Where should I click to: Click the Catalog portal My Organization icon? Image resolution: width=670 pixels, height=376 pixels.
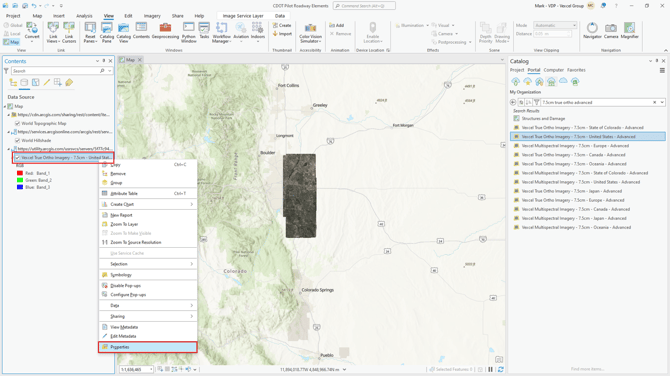[551, 82]
